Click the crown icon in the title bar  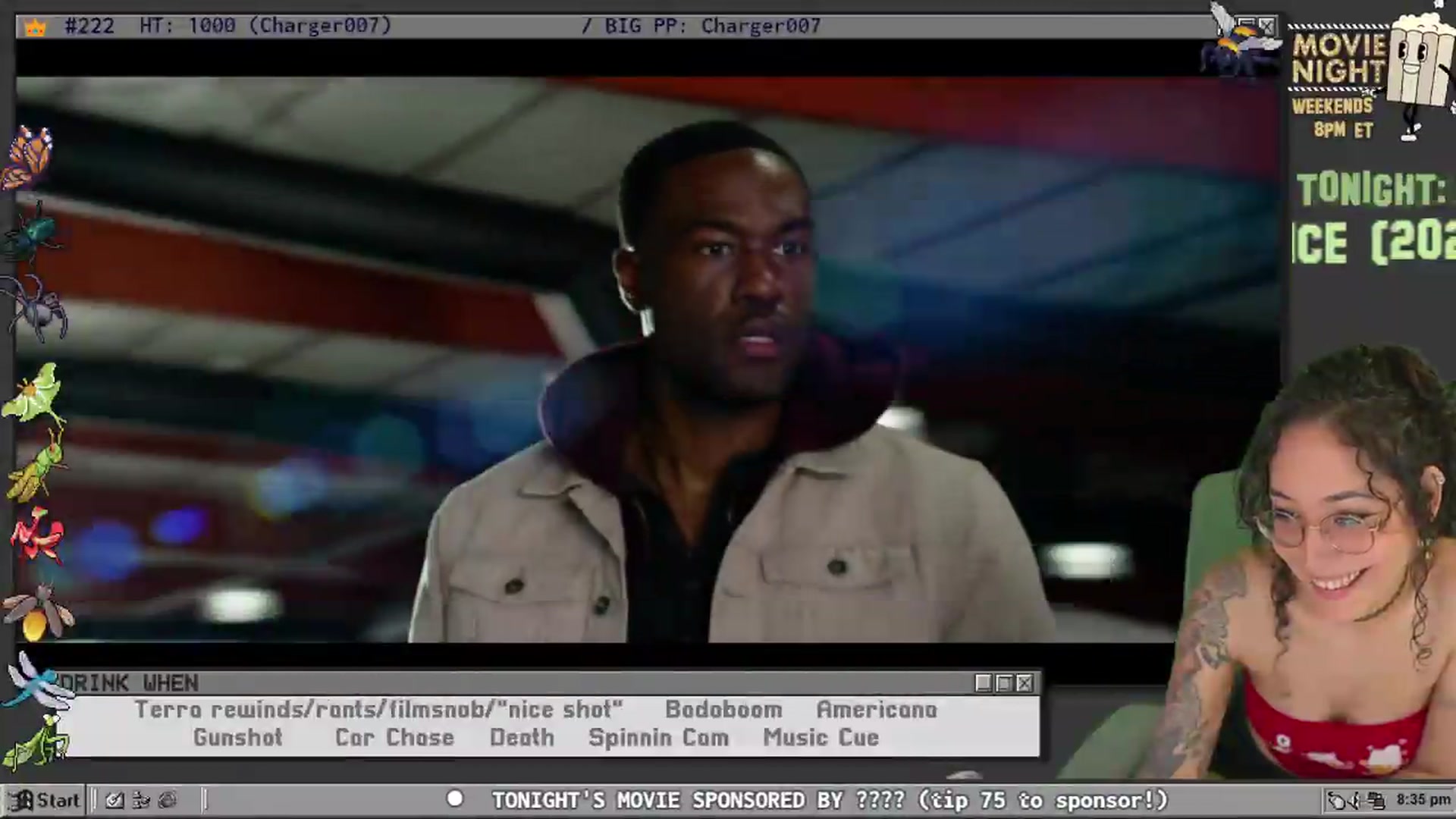coord(35,28)
